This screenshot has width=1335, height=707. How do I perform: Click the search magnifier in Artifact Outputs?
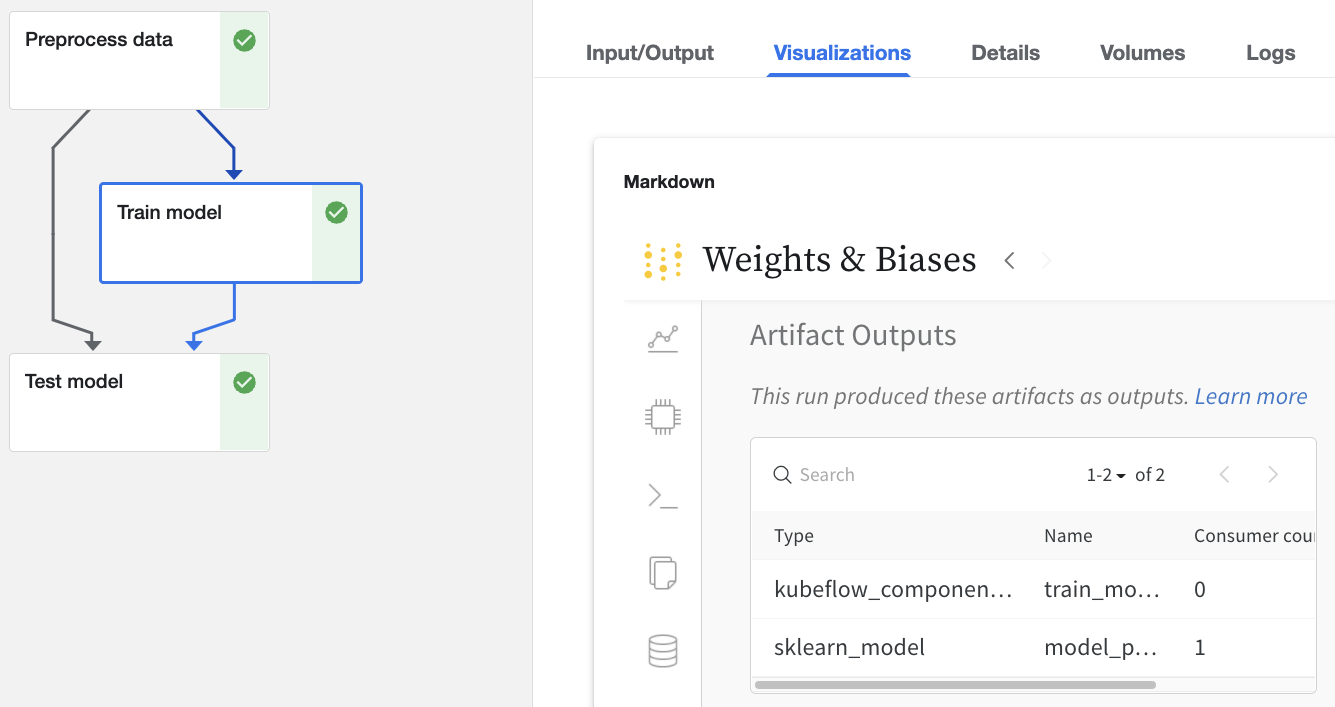[x=782, y=474]
